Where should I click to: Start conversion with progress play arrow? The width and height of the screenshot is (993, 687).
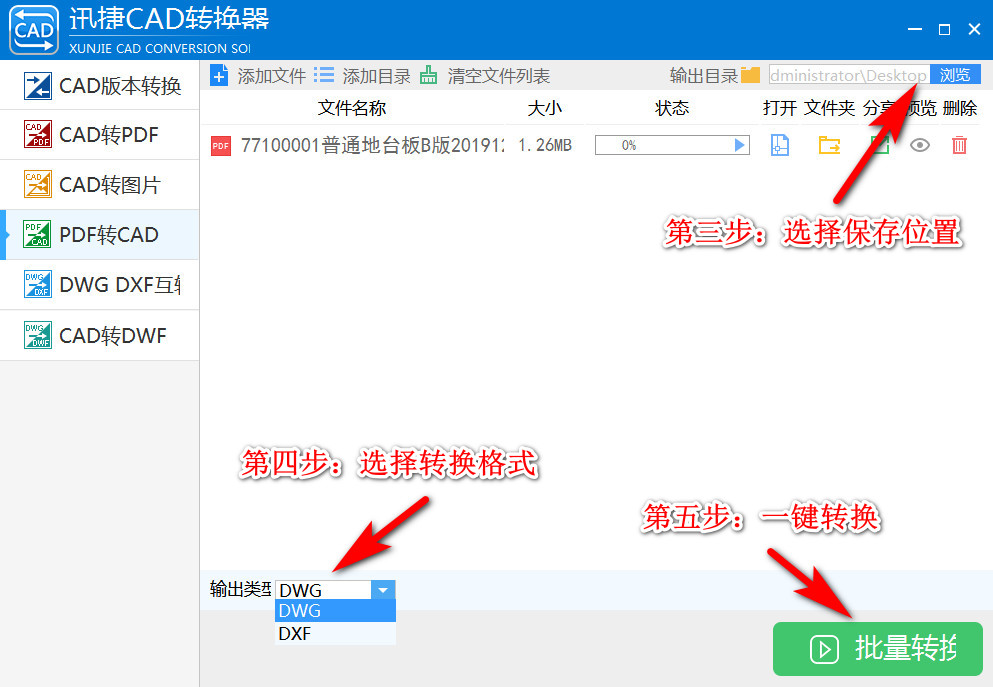click(739, 145)
